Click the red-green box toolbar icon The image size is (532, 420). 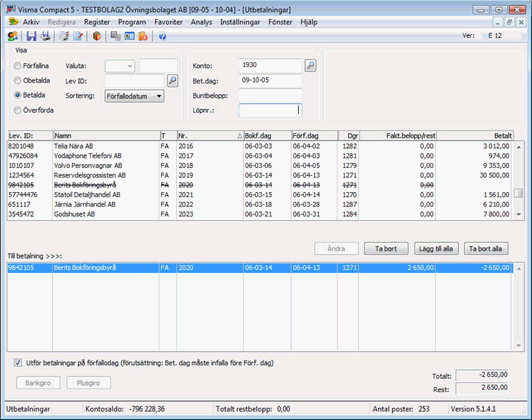[97, 36]
